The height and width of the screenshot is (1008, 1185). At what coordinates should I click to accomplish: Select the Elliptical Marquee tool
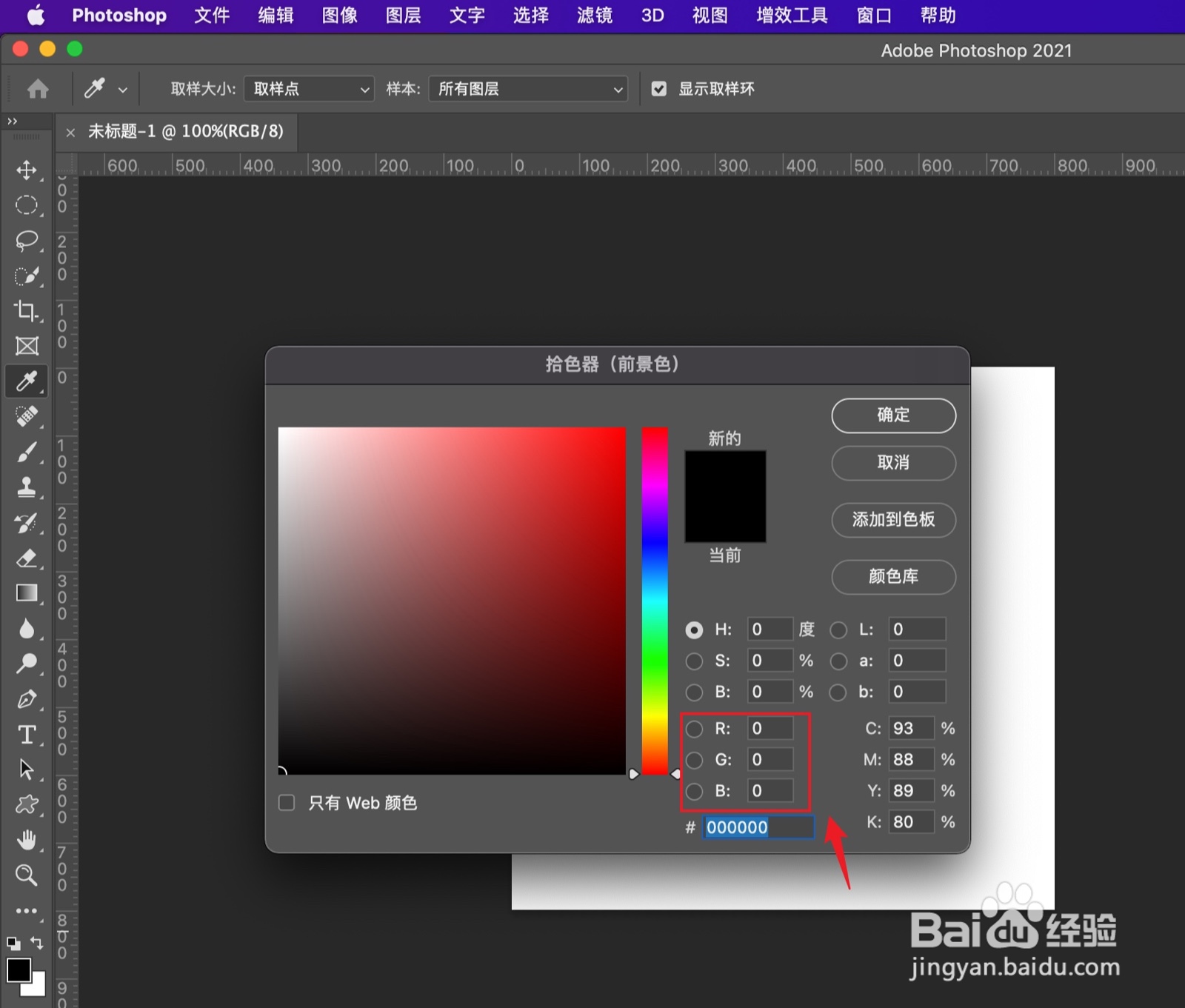27,205
